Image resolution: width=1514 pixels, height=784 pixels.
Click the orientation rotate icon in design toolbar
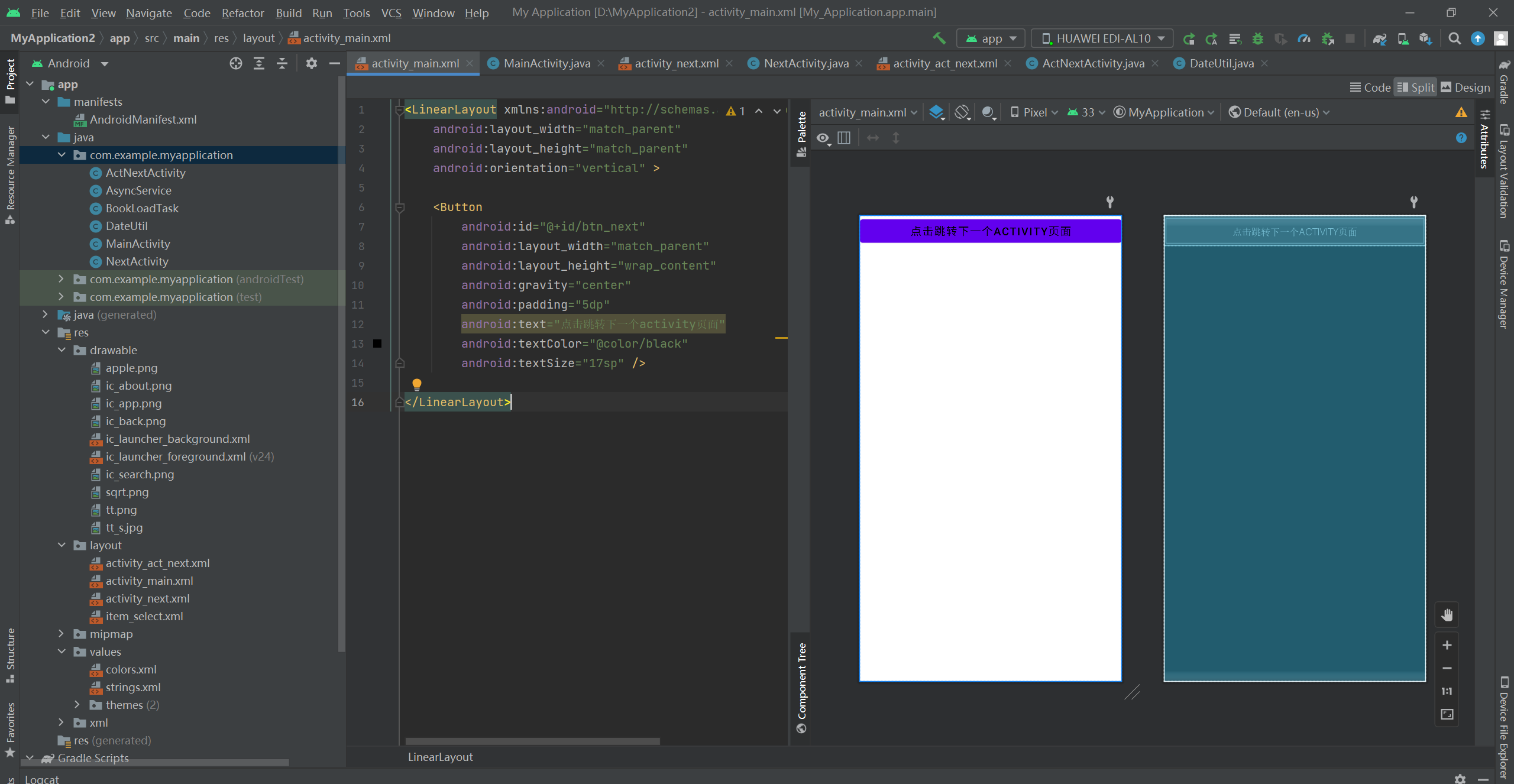(x=962, y=112)
